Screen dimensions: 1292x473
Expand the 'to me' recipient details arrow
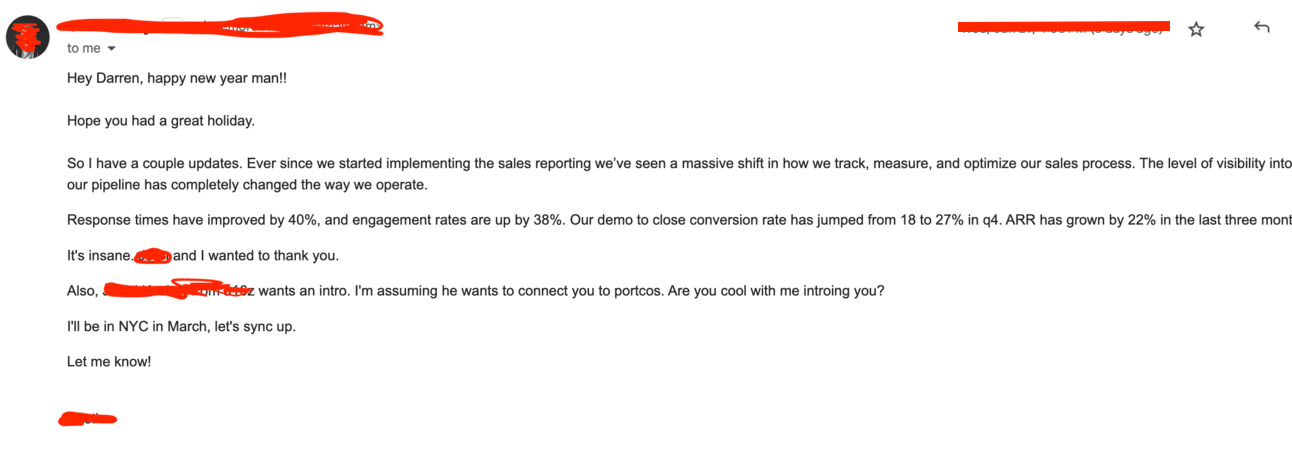111,48
